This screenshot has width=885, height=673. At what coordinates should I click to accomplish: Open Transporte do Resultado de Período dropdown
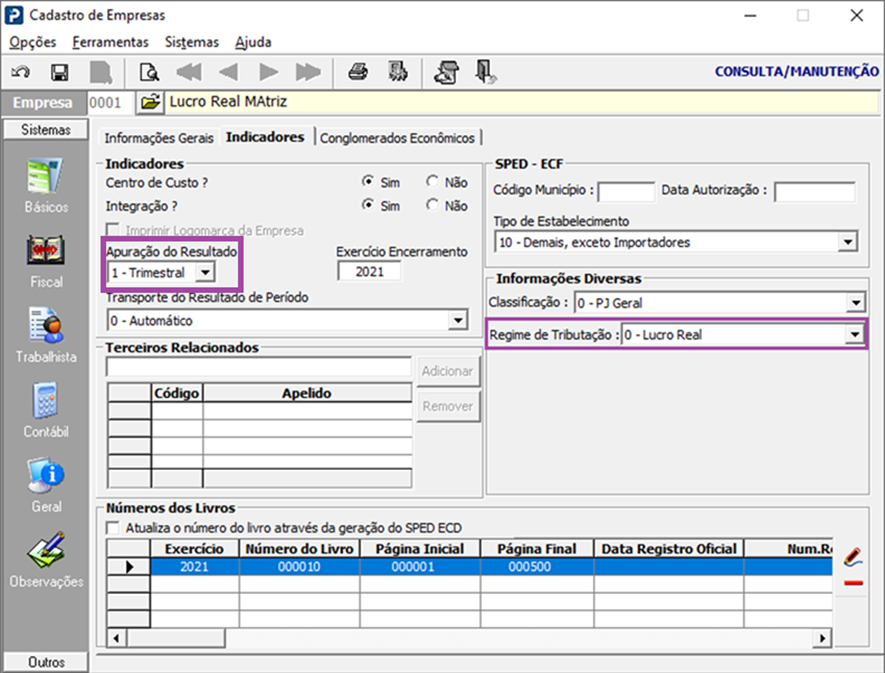pos(458,321)
